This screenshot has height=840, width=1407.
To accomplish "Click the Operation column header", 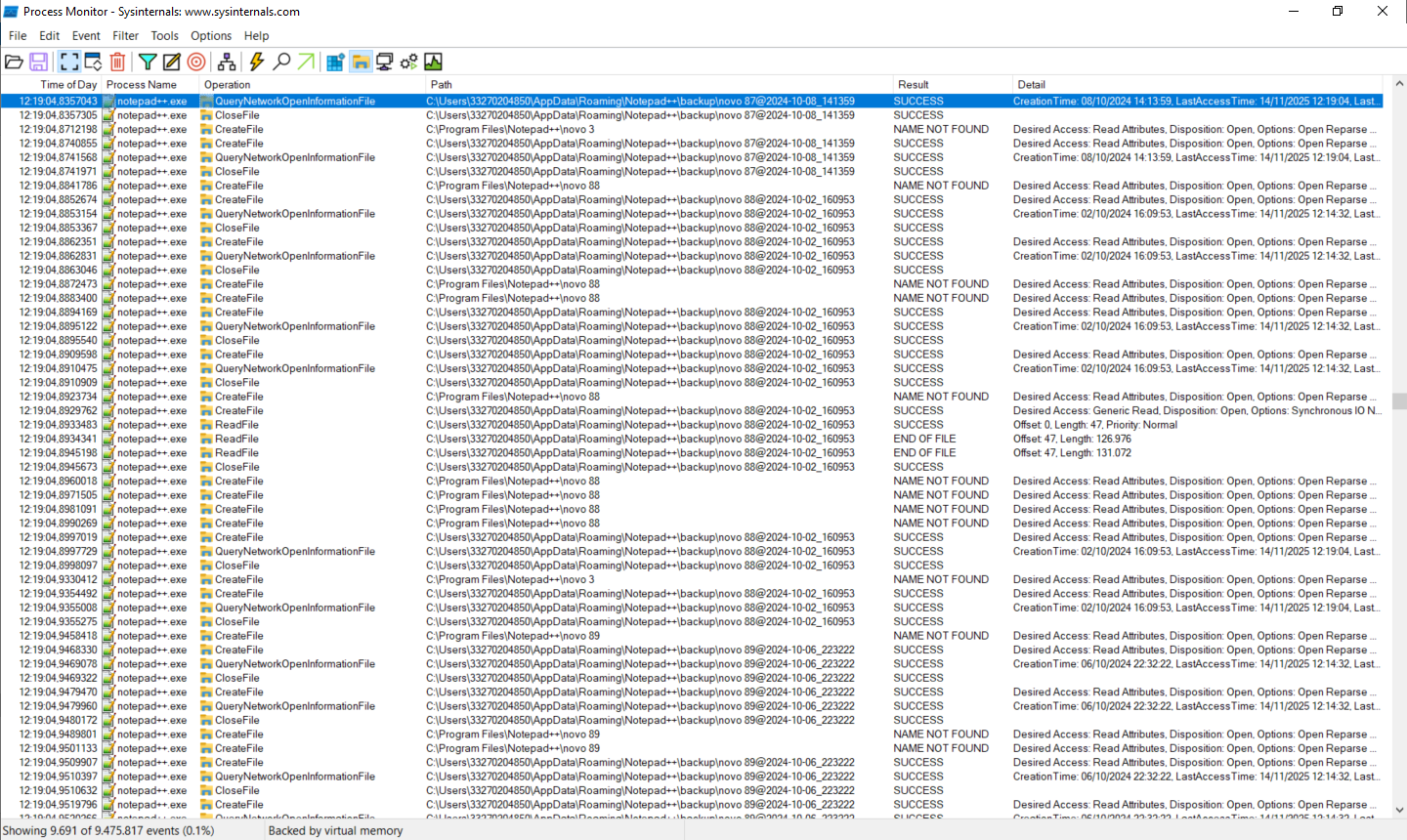I will pos(228,85).
